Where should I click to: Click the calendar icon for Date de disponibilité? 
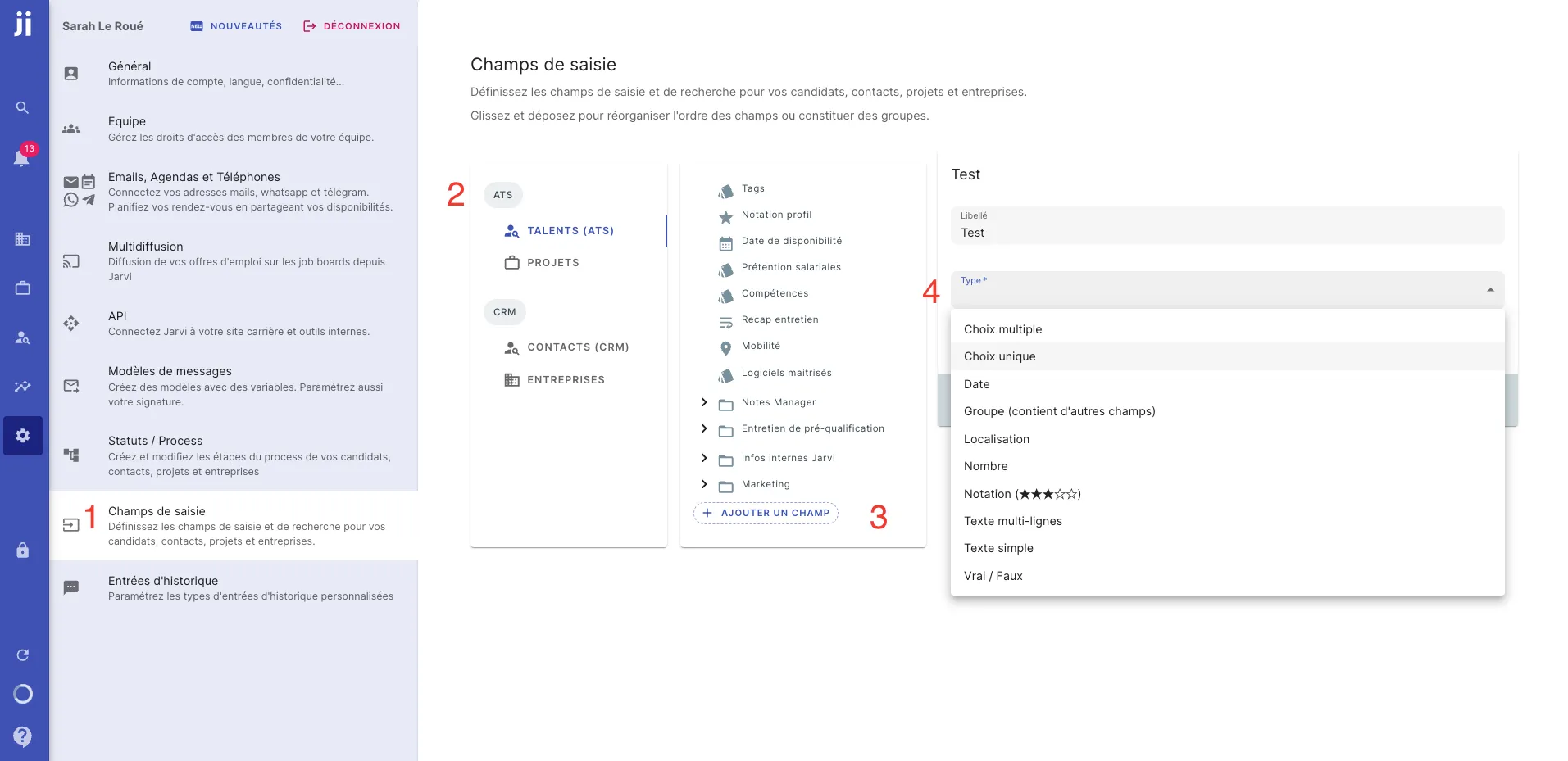725,243
